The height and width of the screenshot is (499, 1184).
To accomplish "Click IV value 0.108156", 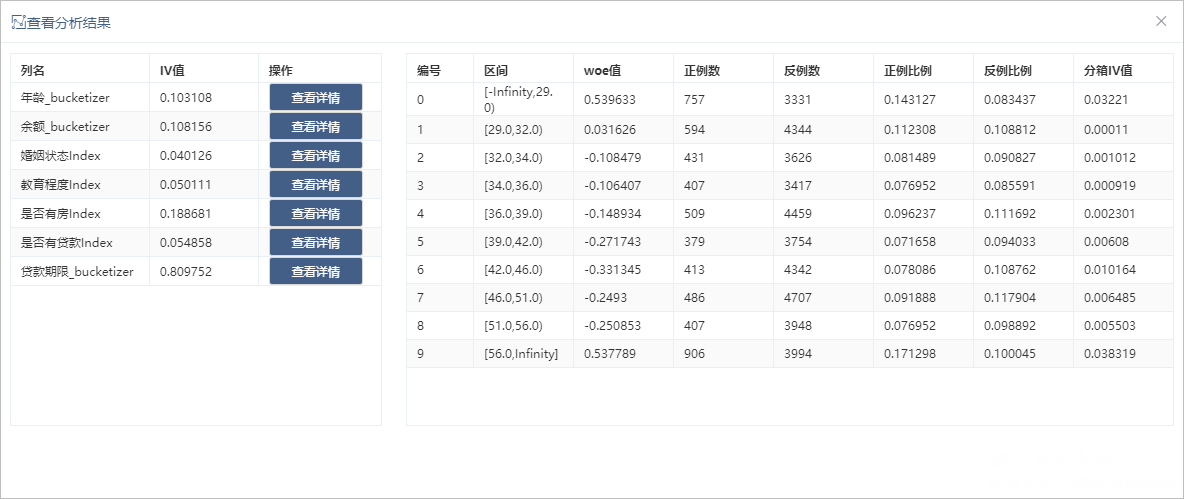I will [x=186, y=126].
